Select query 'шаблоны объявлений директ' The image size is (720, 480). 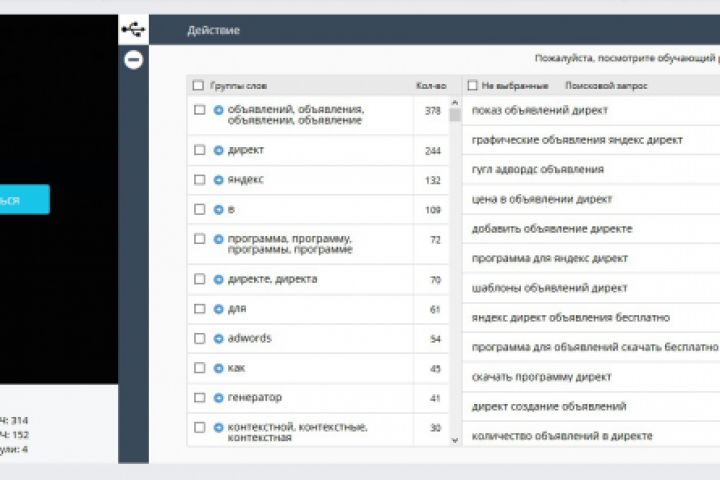point(549,288)
